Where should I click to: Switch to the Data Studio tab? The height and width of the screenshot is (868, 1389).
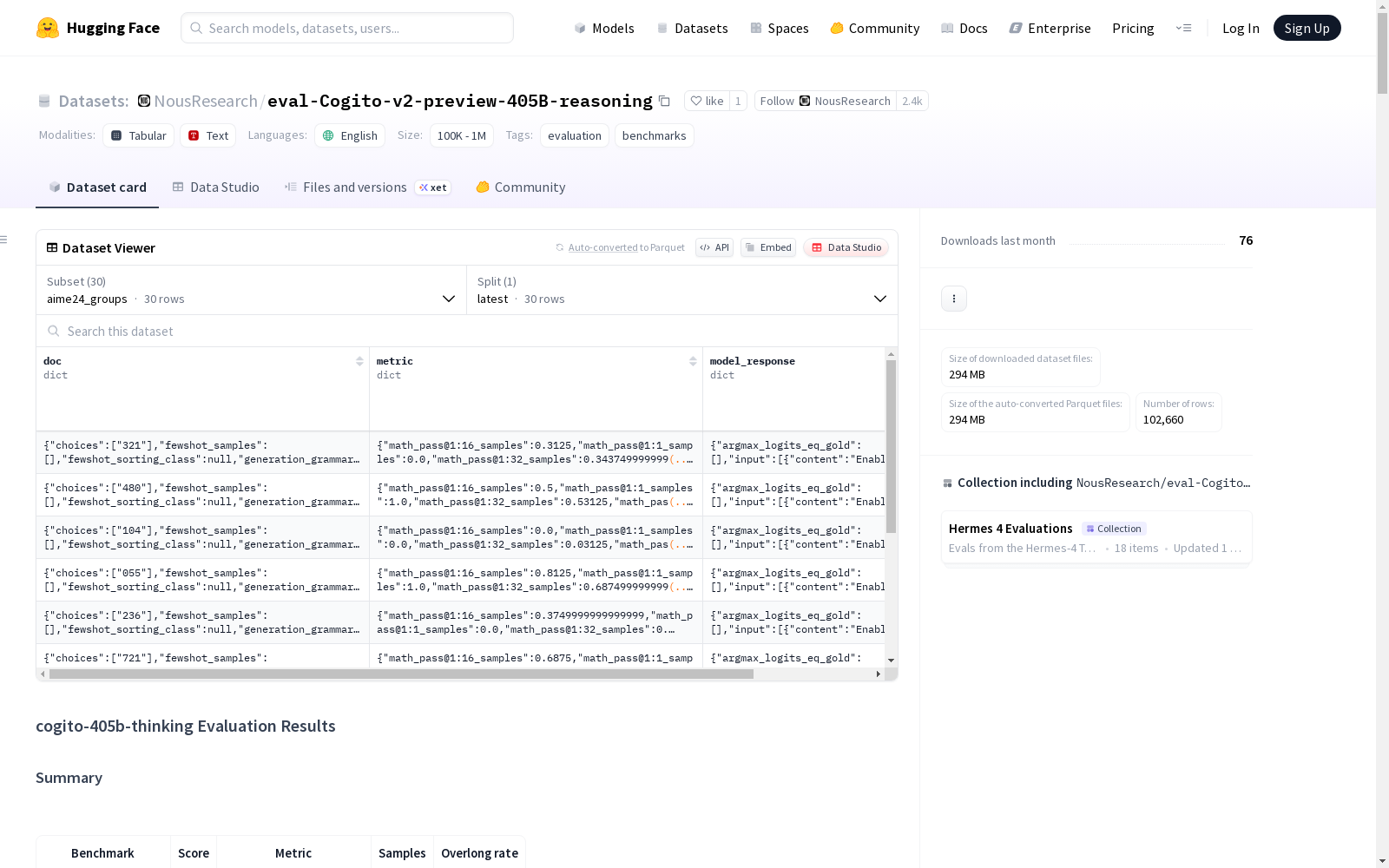pyautogui.click(x=215, y=187)
